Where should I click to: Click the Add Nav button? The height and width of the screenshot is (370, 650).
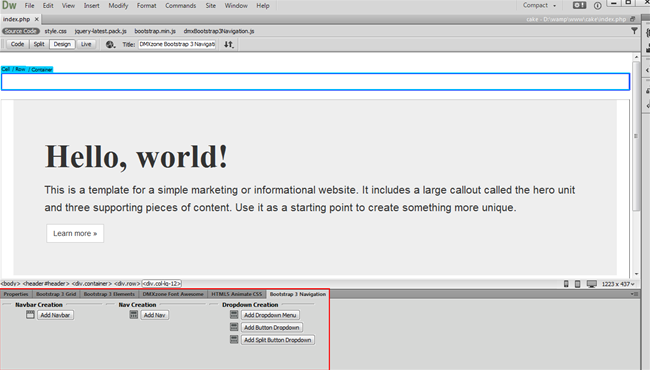[x=154, y=315]
